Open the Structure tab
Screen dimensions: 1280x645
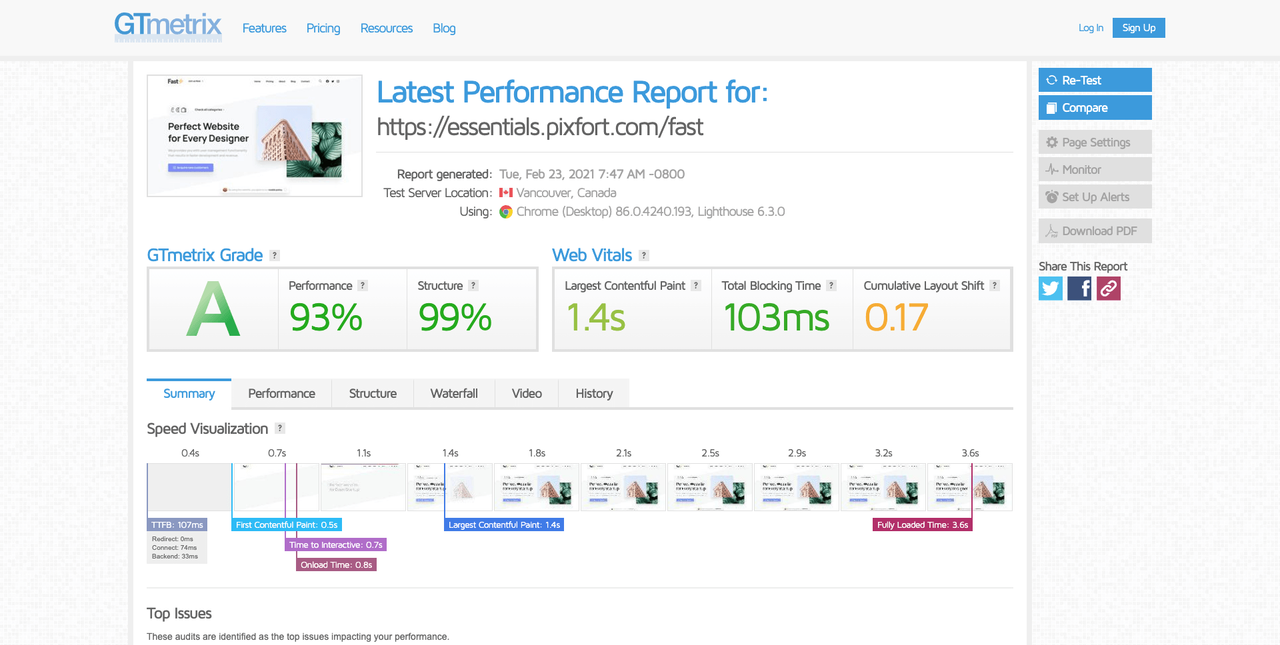point(373,394)
